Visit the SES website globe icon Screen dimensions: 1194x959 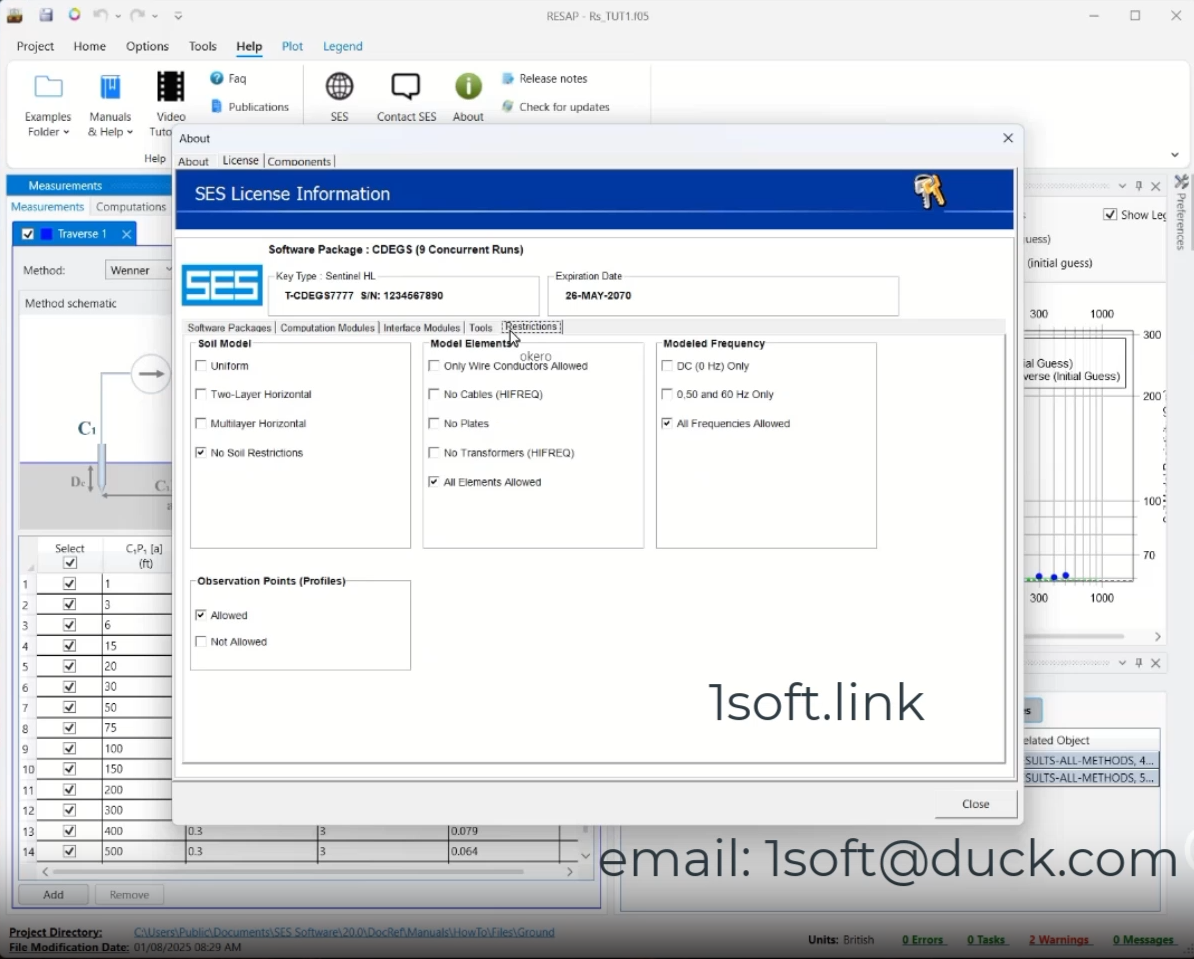(x=340, y=87)
